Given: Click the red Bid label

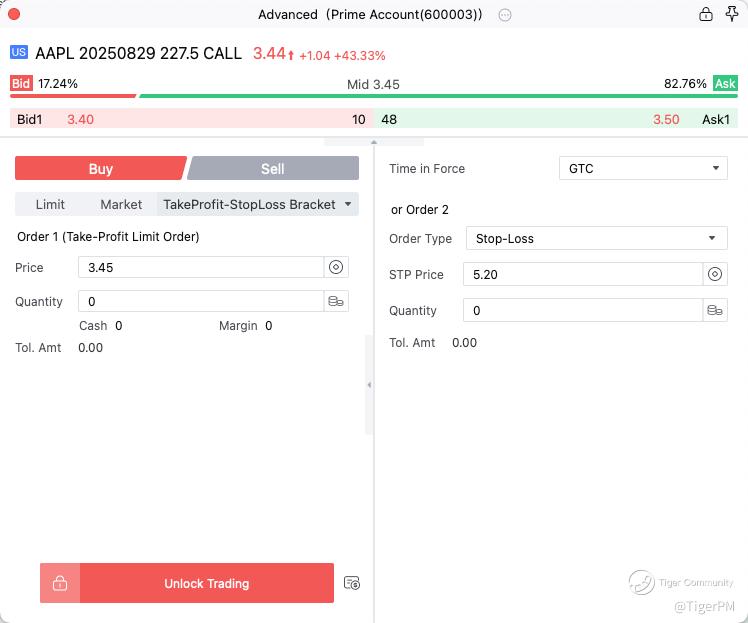Looking at the screenshot, I should point(21,83).
